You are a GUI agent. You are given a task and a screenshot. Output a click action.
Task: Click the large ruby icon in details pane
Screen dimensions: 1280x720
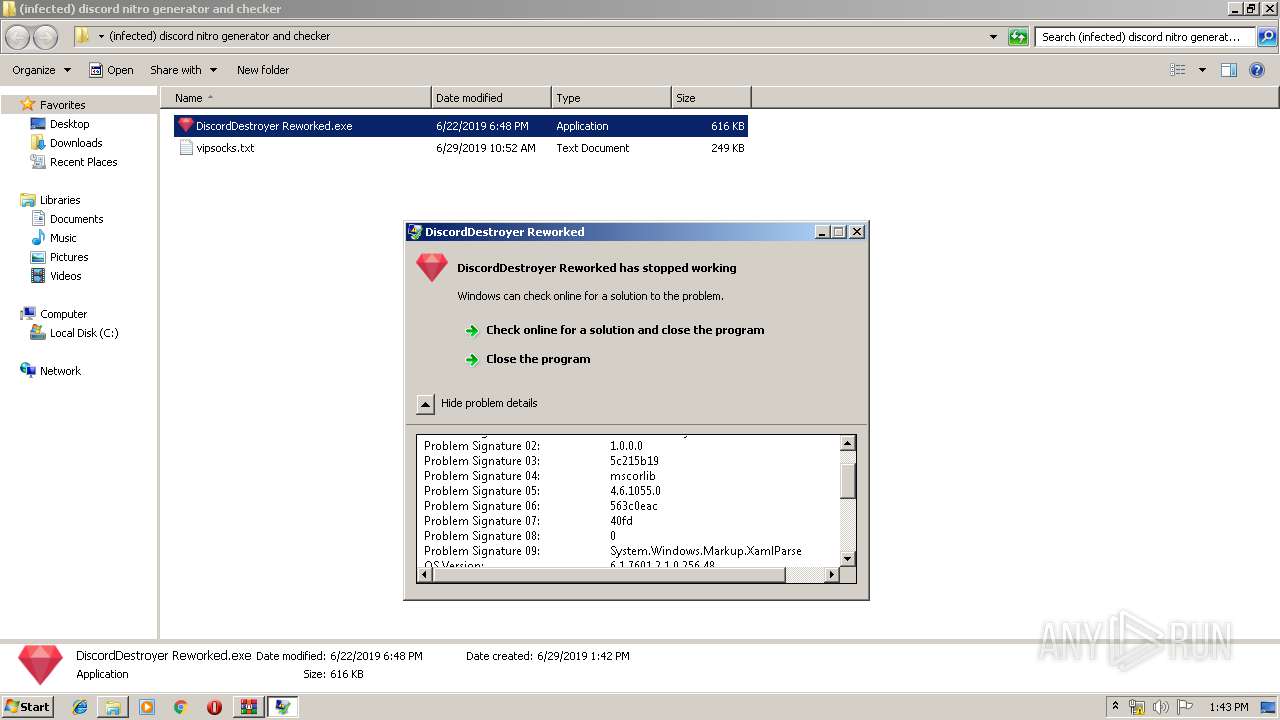coord(41,665)
